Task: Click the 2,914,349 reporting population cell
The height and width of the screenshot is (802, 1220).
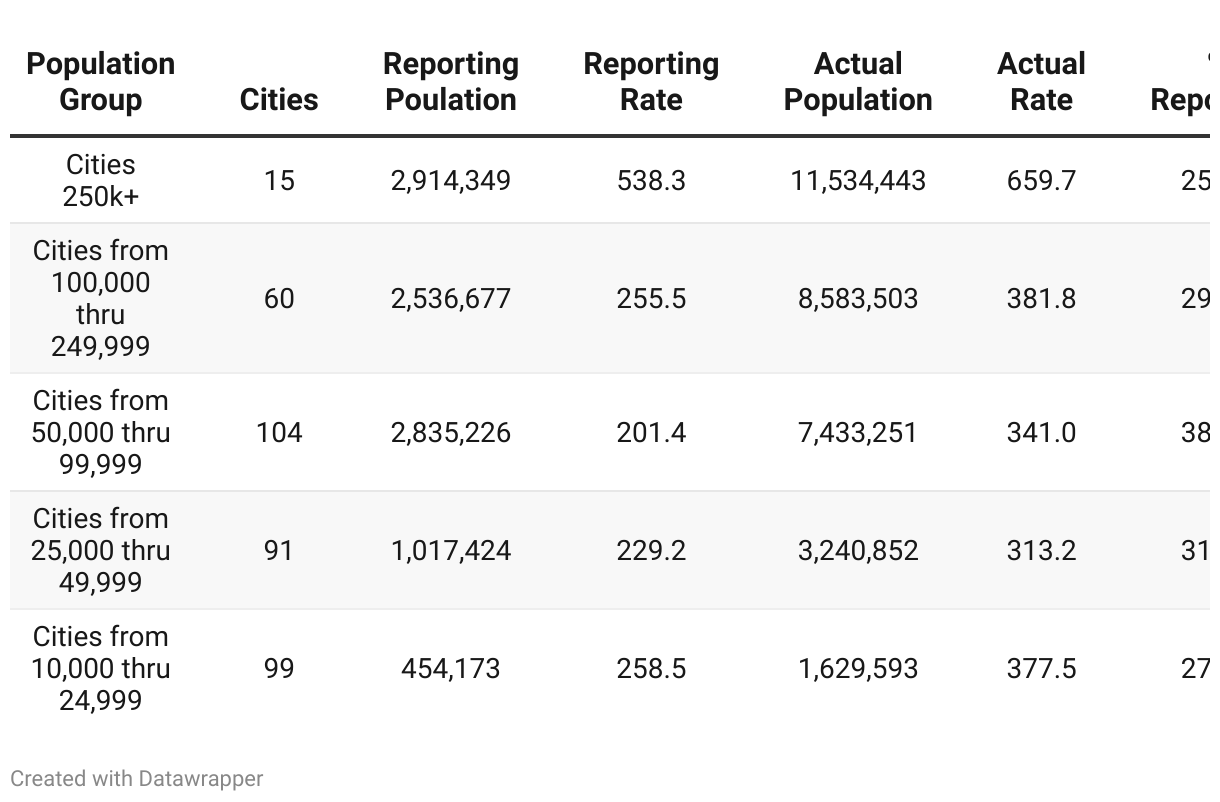Action: [x=451, y=181]
